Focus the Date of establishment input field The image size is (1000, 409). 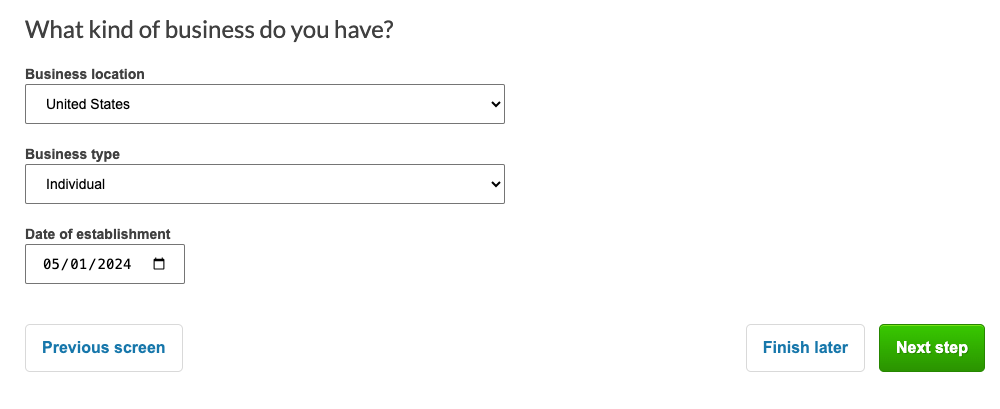click(105, 264)
